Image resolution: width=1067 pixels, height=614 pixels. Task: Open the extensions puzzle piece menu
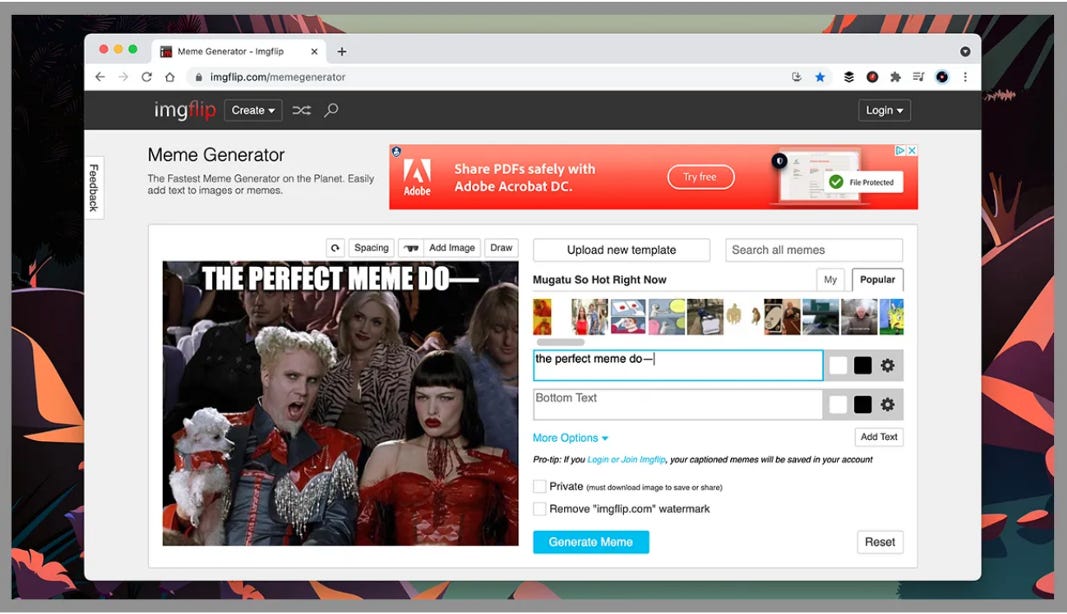tap(896, 77)
